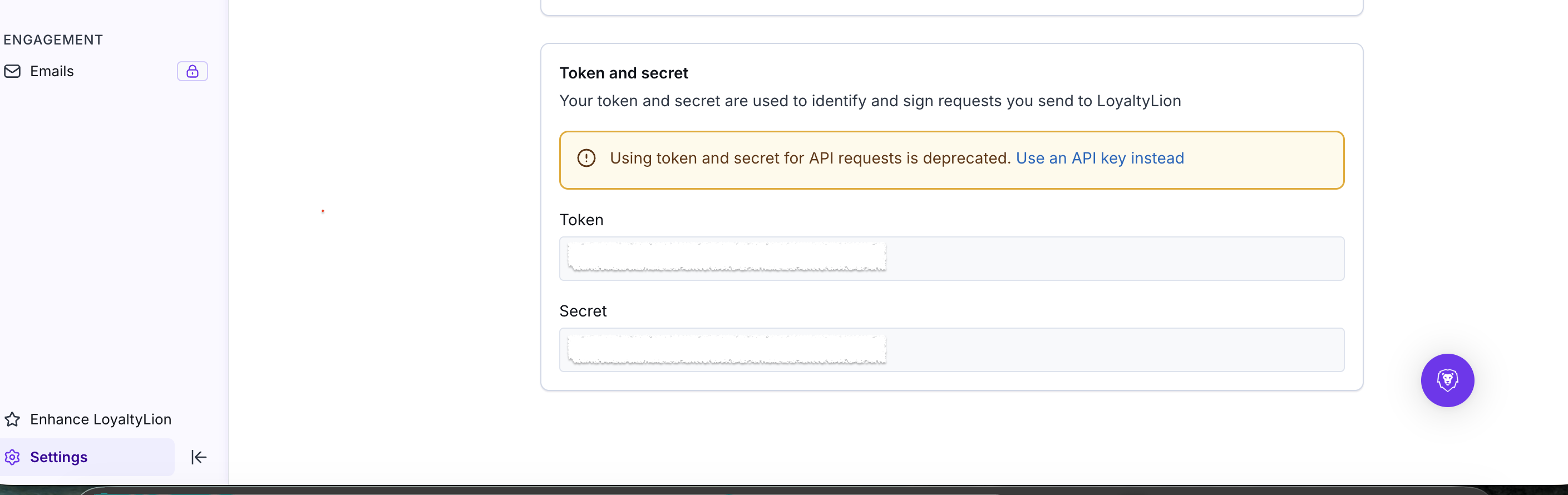Open the Emails menu item
This screenshot has width=1568, height=495.
pos(52,72)
